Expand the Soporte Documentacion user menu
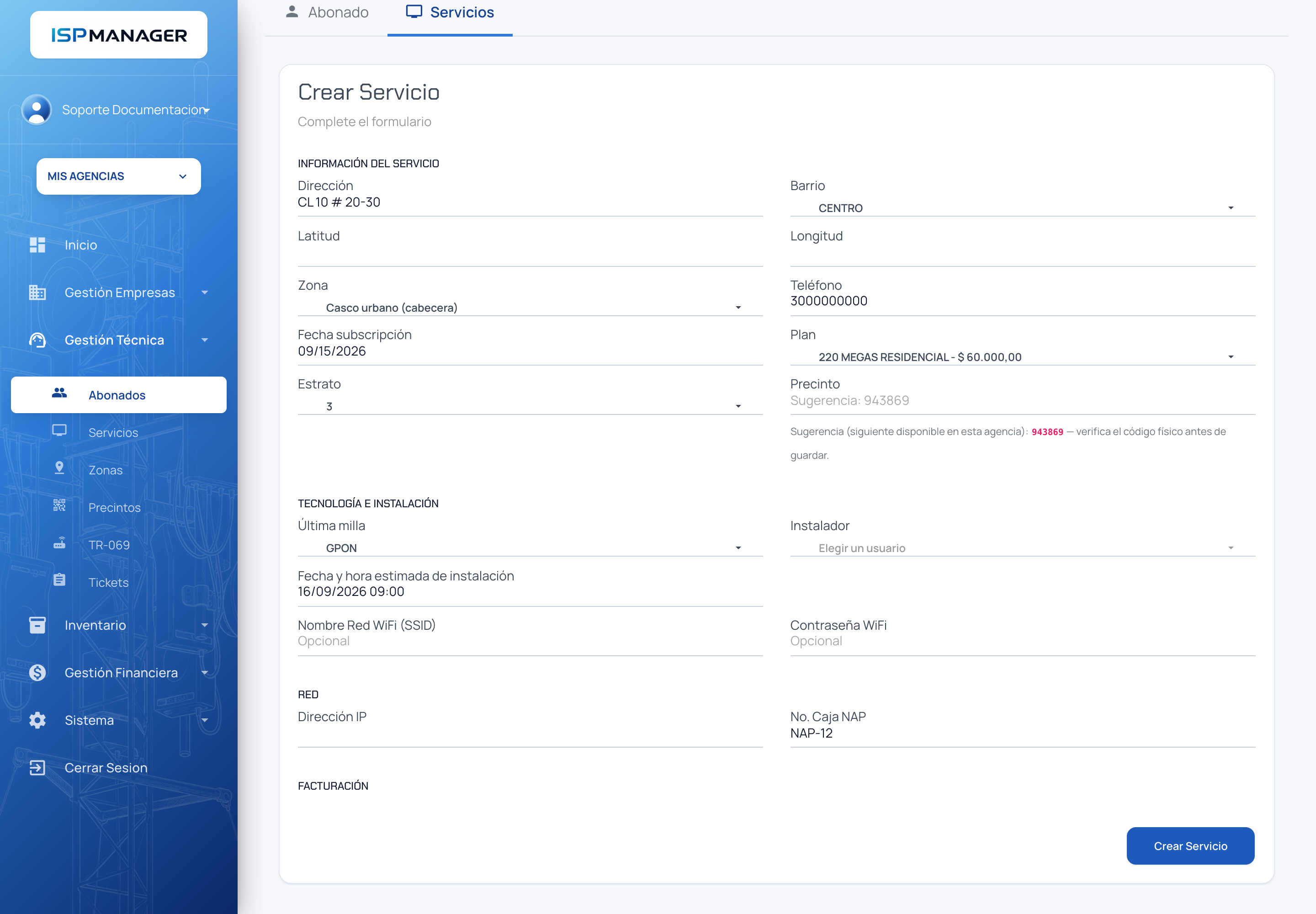Viewport: 1316px width, 914px height. tap(207, 110)
